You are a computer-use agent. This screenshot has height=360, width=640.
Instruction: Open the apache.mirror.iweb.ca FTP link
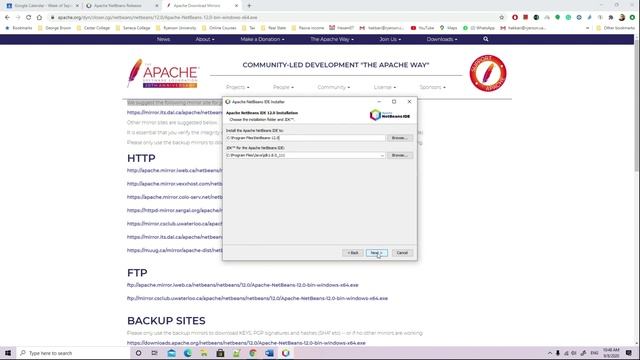(242, 285)
